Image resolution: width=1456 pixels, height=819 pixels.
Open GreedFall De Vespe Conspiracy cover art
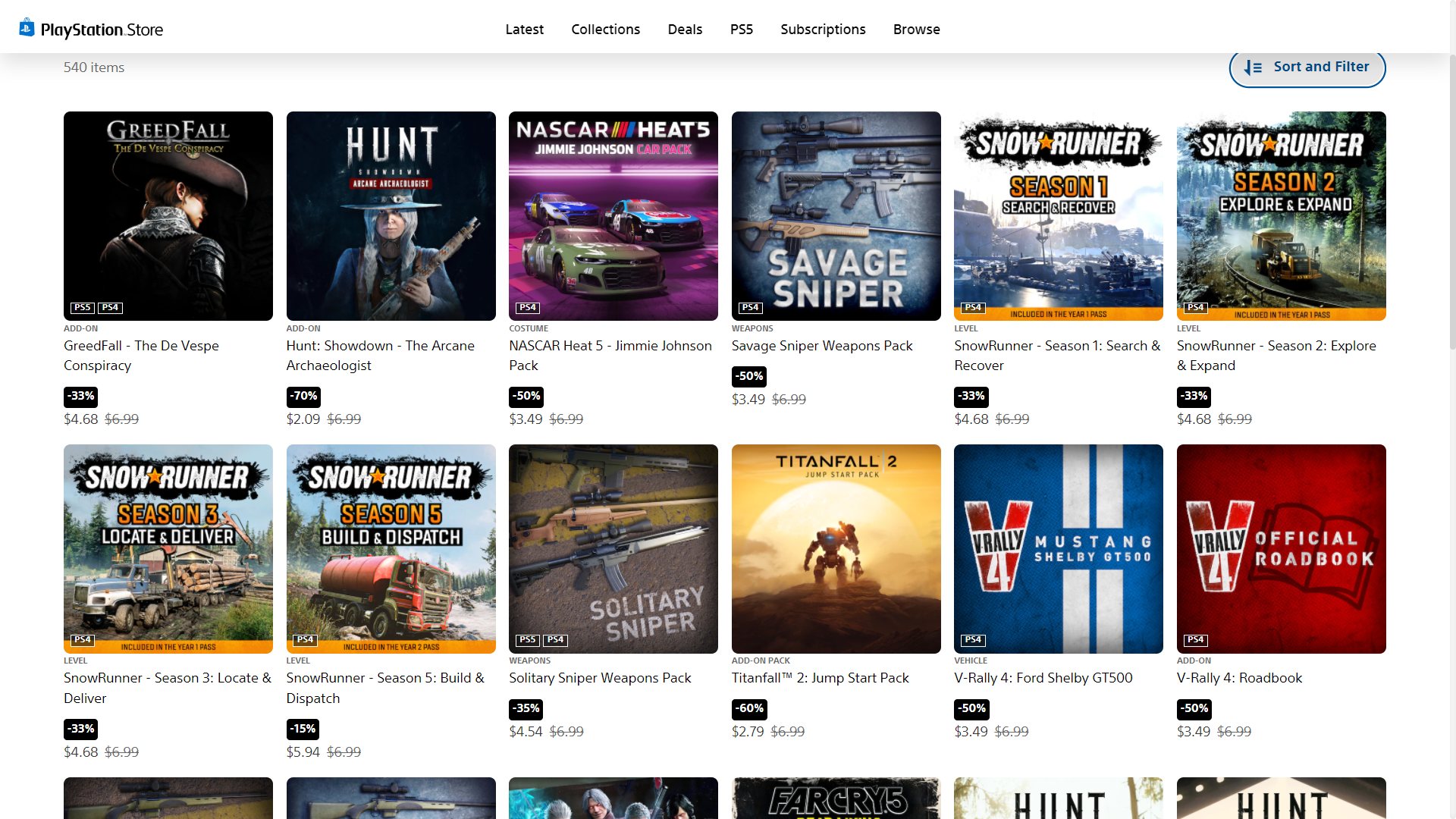coord(168,215)
